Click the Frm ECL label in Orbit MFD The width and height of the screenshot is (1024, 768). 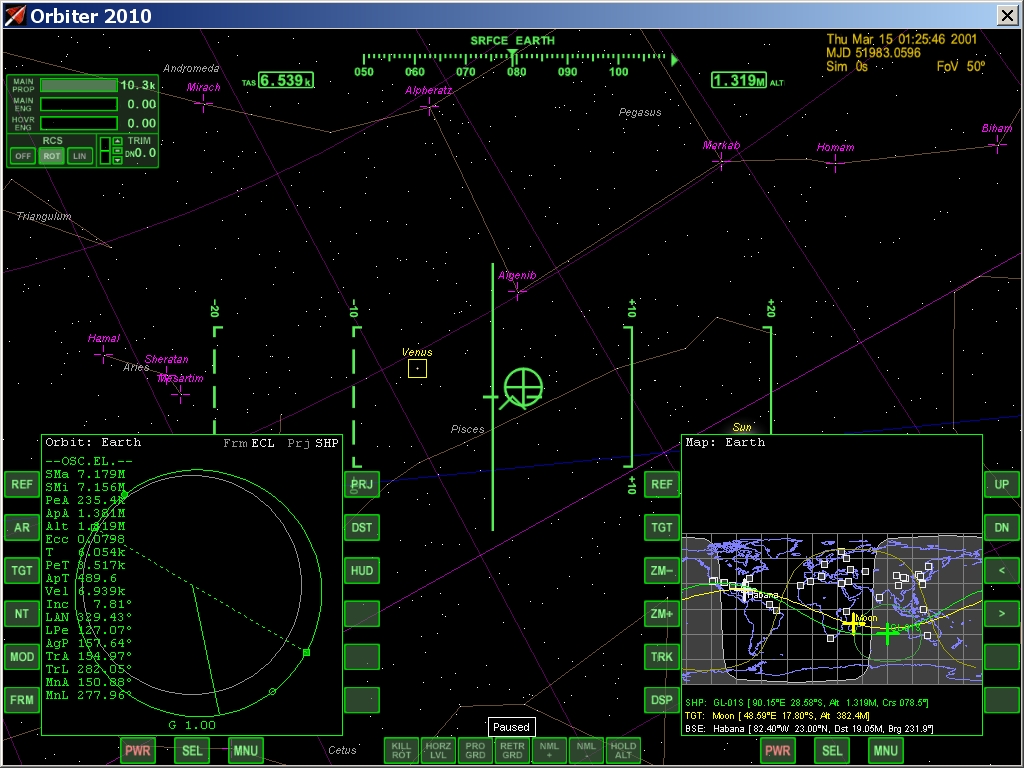click(x=249, y=443)
